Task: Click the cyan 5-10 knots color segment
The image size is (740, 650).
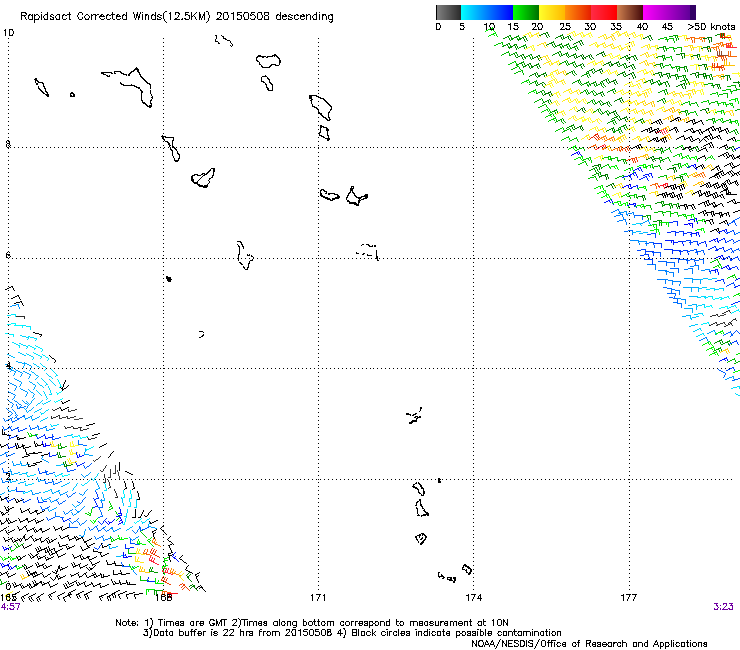Action: (x=474, y=12)
